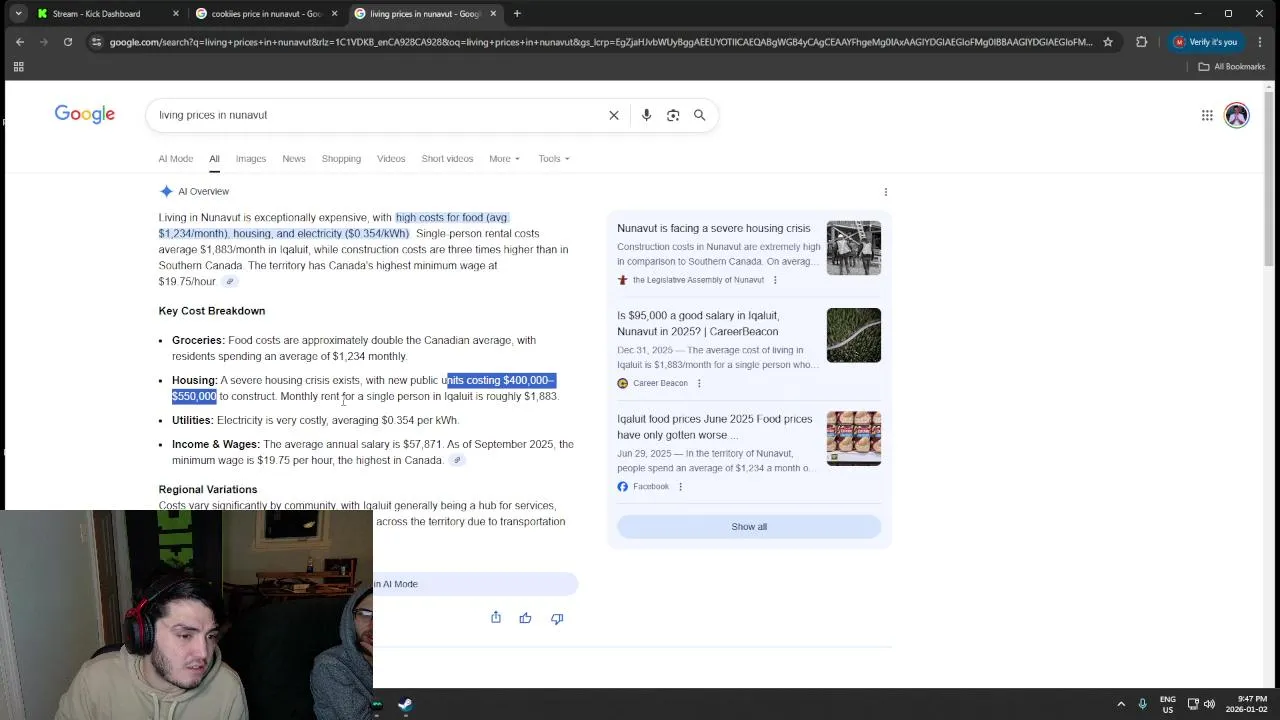This screenshot has height=720, width=1280.
Task: Reload the page
Action: coord(68,42)
